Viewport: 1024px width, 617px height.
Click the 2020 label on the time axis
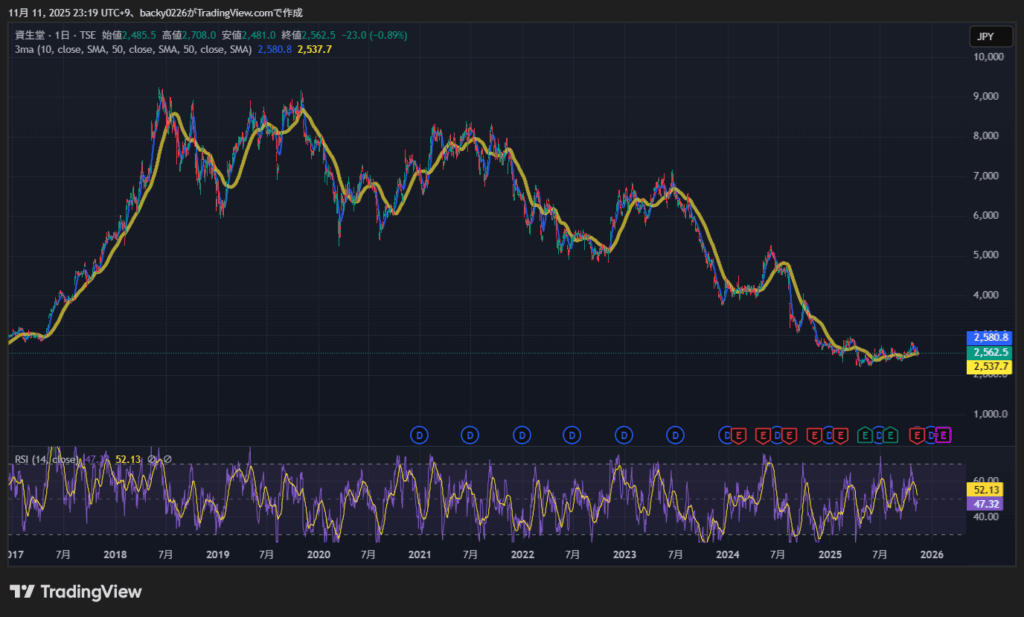319,554
